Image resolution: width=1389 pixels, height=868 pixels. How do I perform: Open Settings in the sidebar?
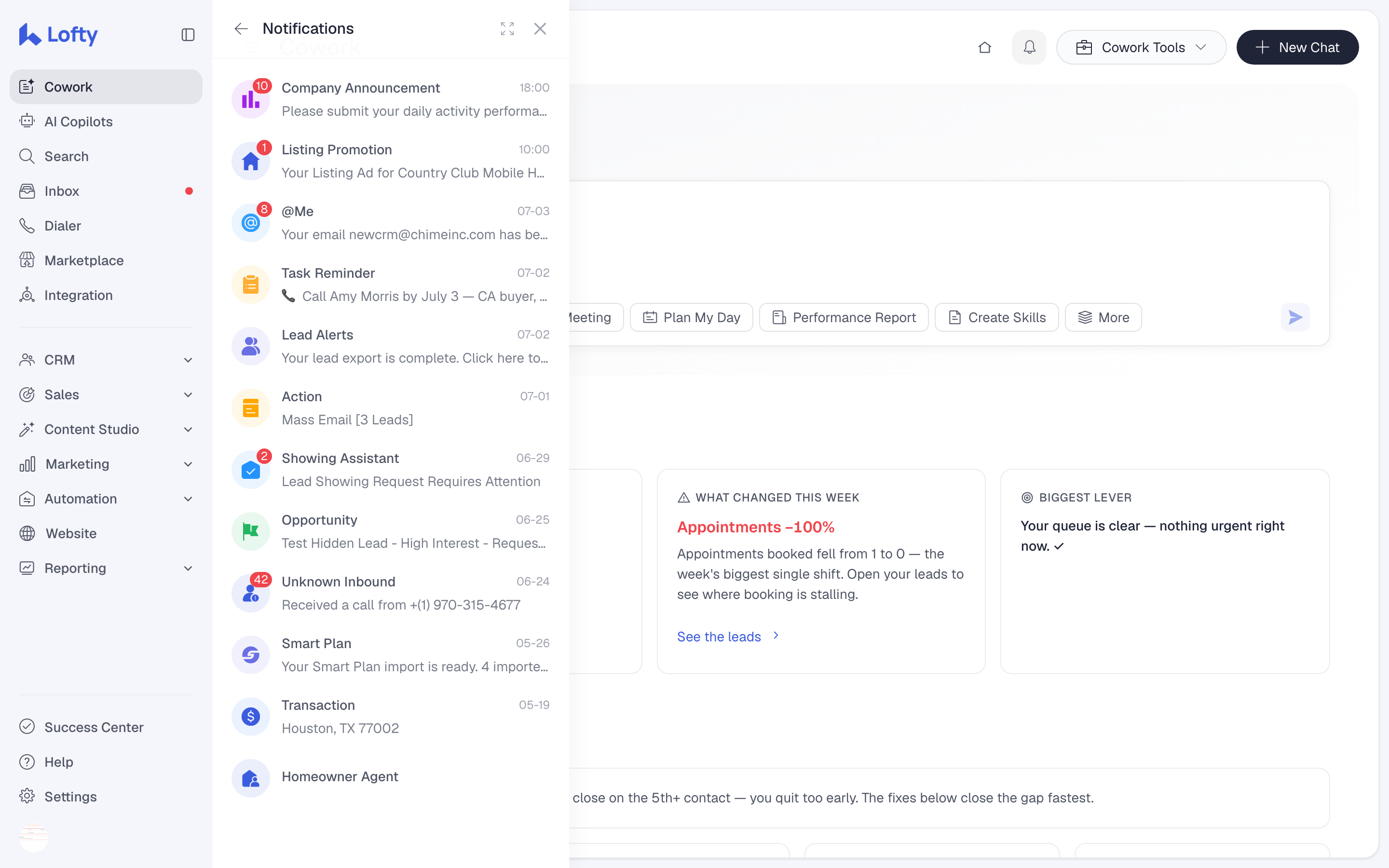pos(106,797)
